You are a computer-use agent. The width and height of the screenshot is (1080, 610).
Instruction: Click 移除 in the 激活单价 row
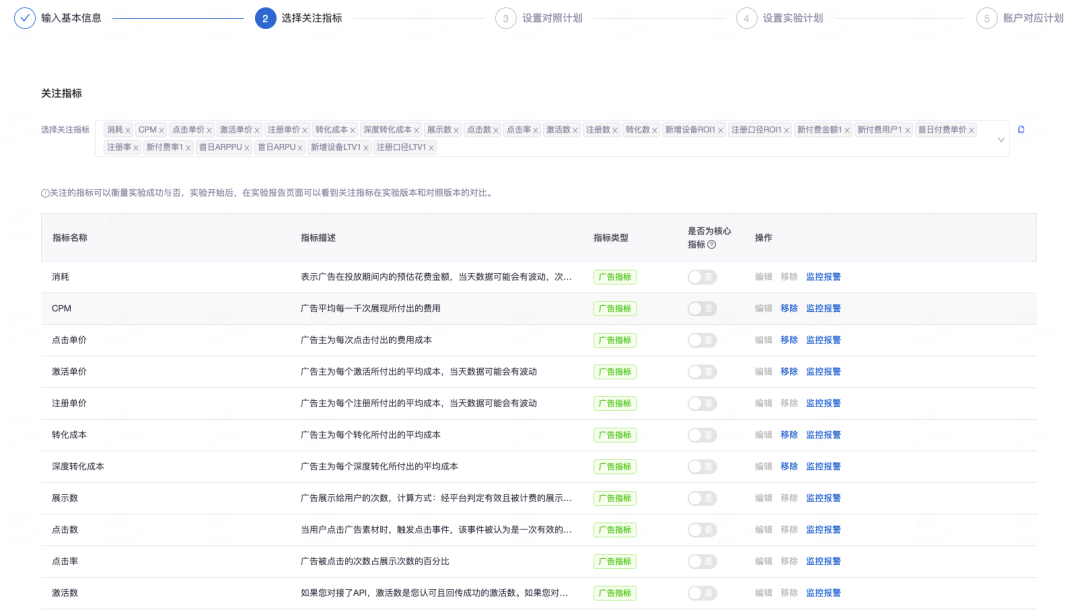(789, 372)
